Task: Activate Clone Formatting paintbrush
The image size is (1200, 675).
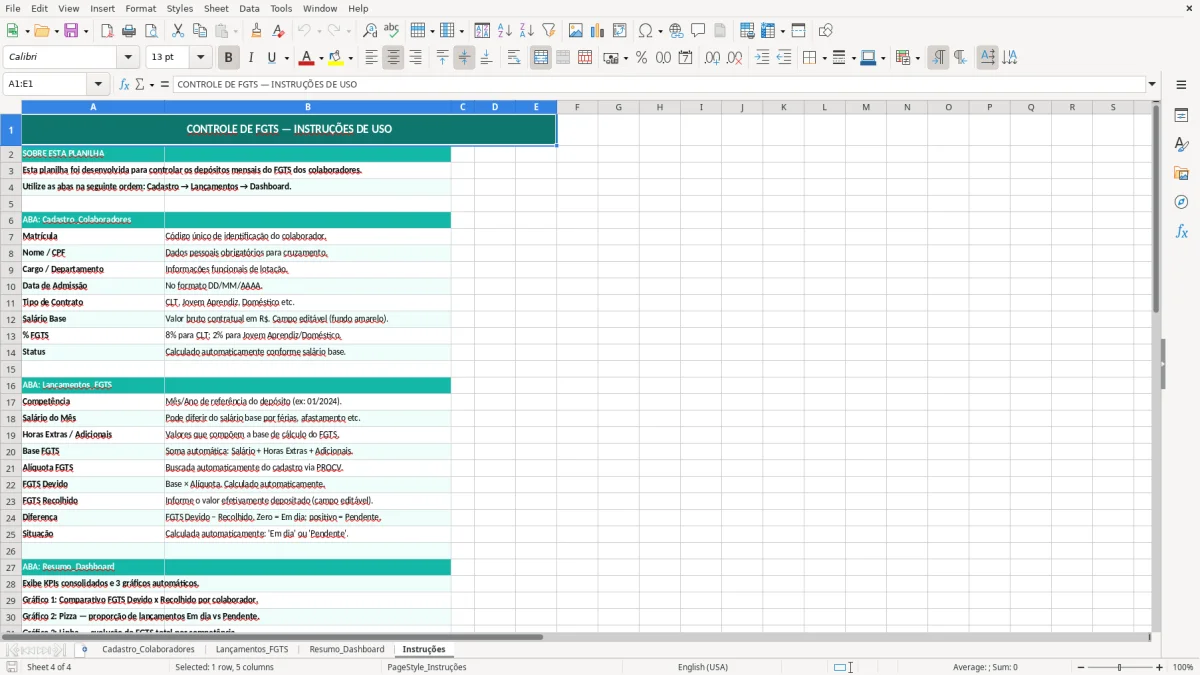Action: [256, 31]
